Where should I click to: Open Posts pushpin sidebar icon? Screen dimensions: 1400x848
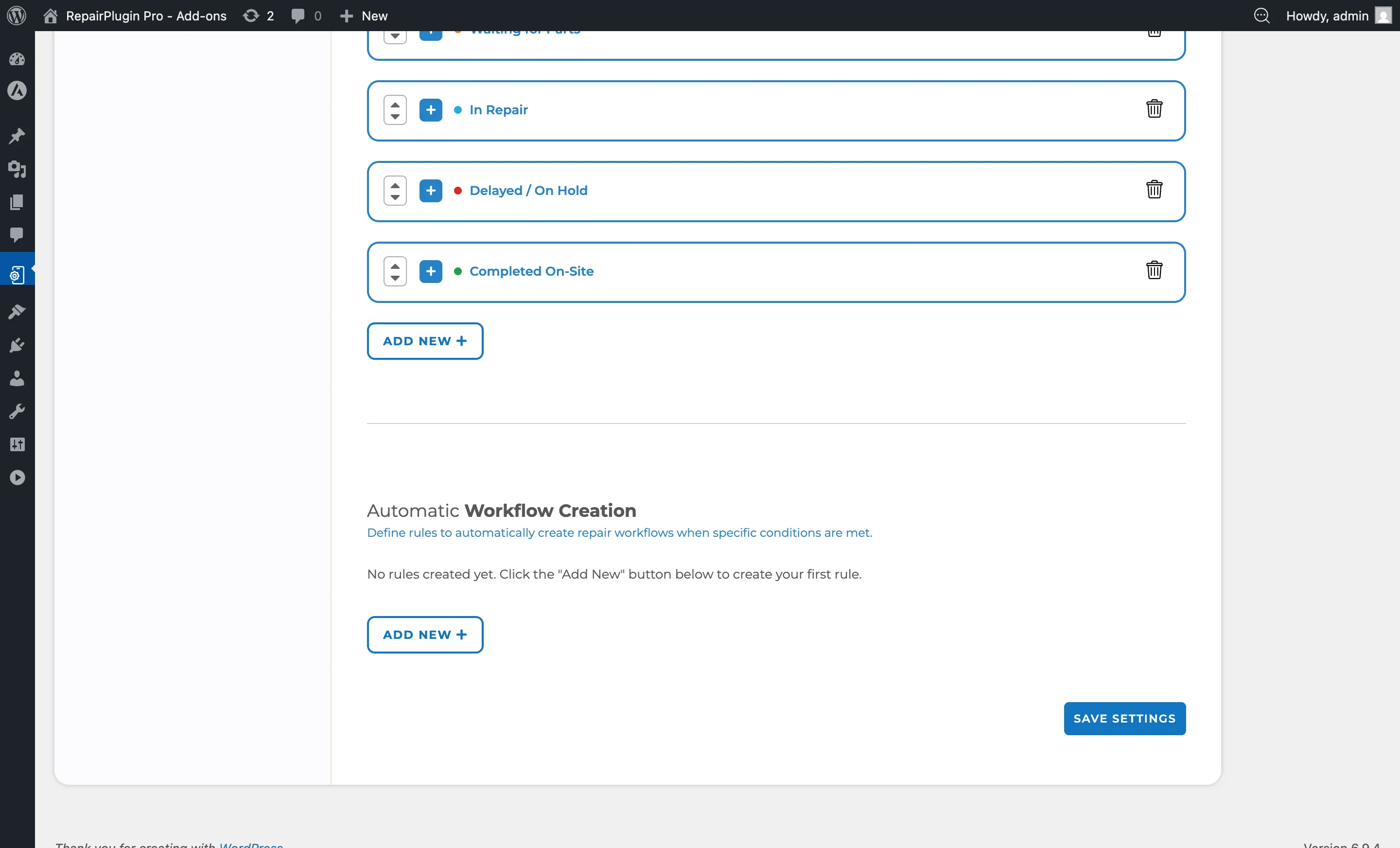[17, 136]
